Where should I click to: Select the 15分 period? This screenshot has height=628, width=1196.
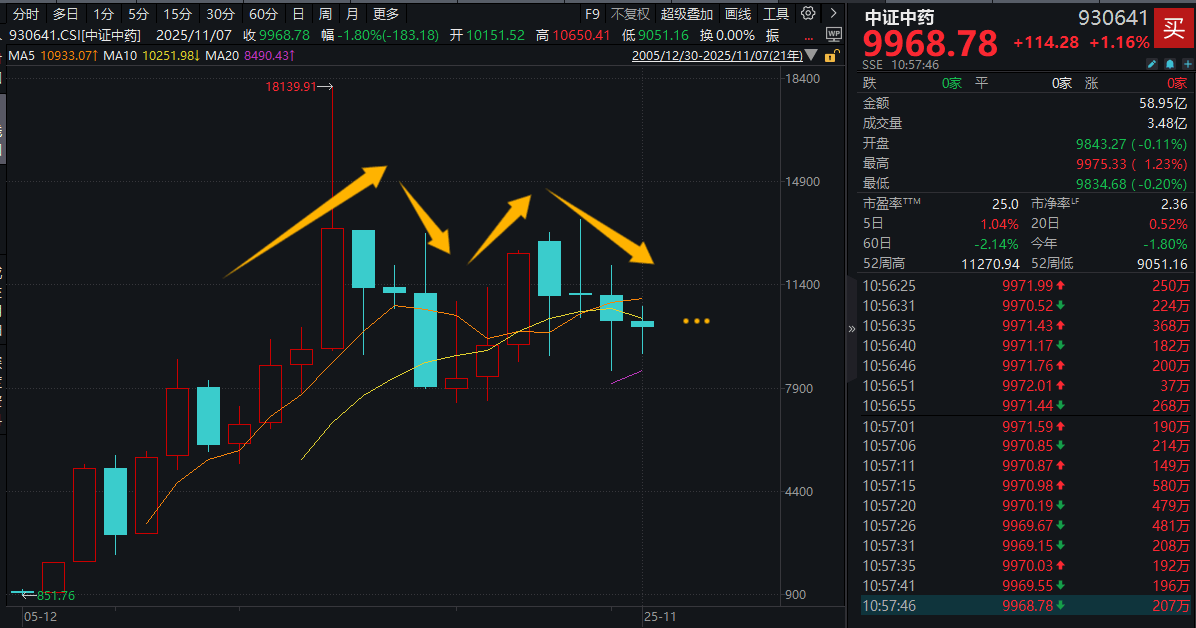click(177, 14)
